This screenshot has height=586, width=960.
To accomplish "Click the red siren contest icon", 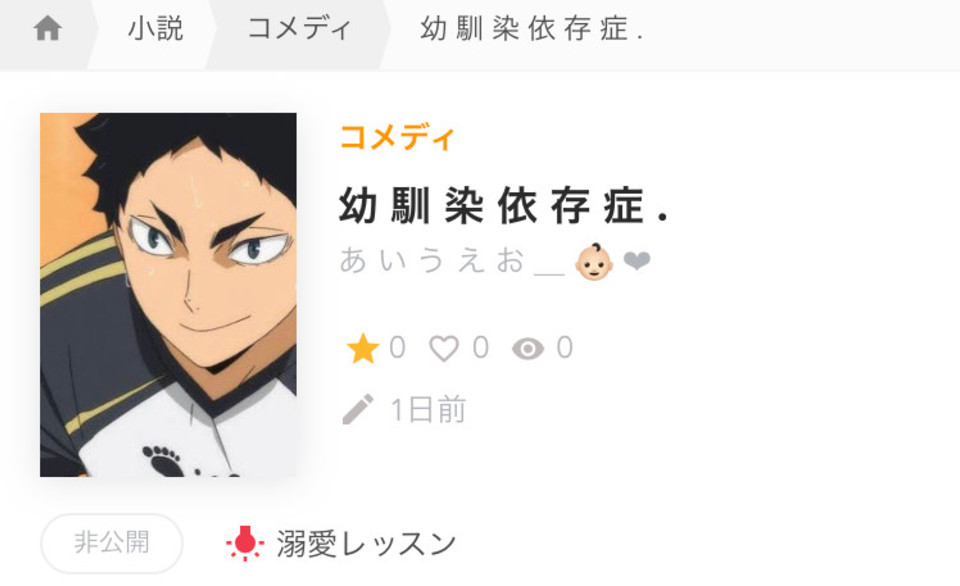I will click(245, 543).
